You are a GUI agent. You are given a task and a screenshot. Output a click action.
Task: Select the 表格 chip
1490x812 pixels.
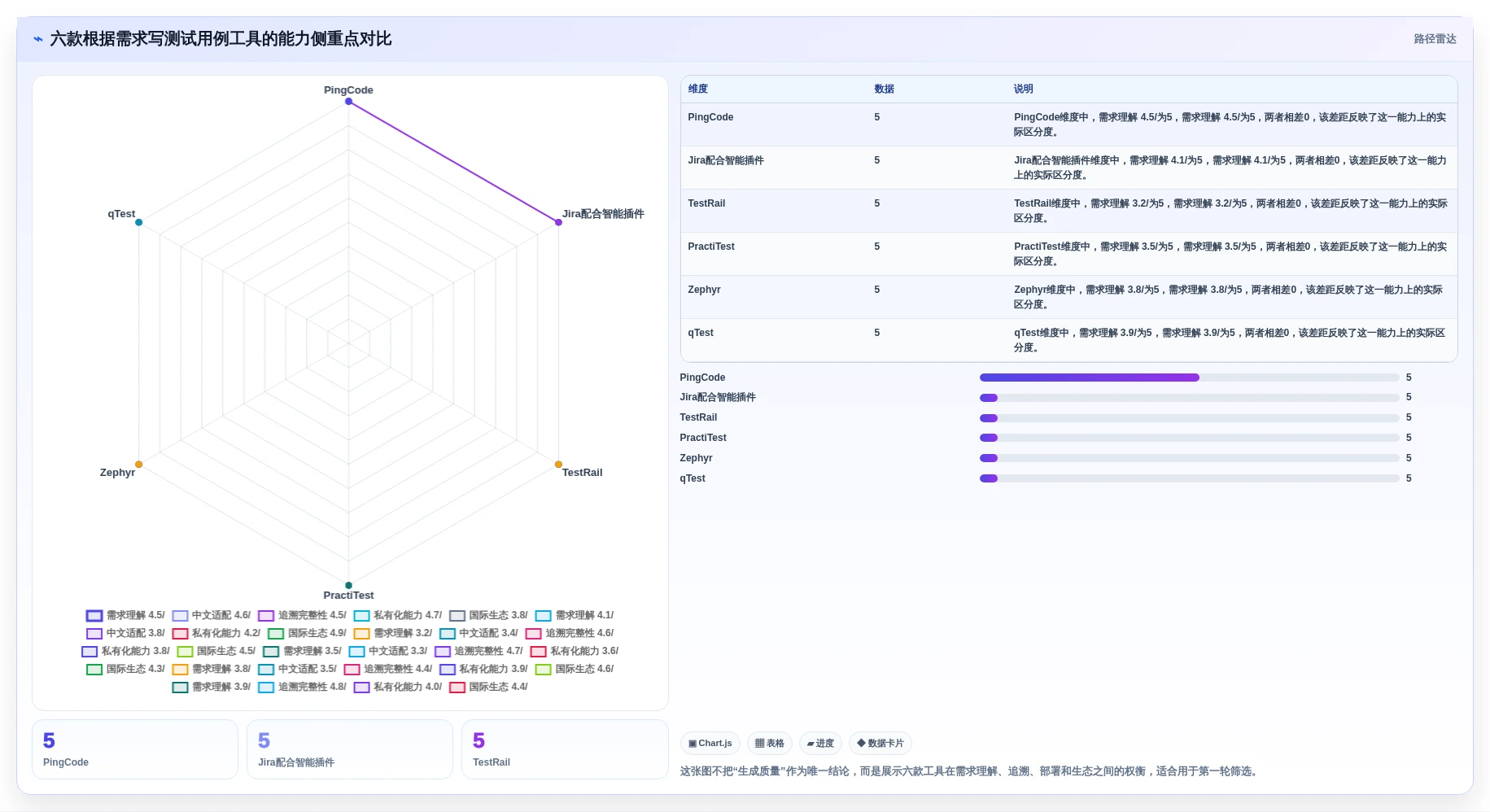point(770,744)
